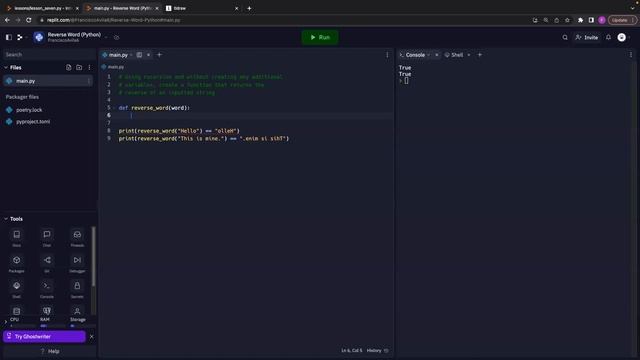Open poetry.lock packager file

[29, 110]
